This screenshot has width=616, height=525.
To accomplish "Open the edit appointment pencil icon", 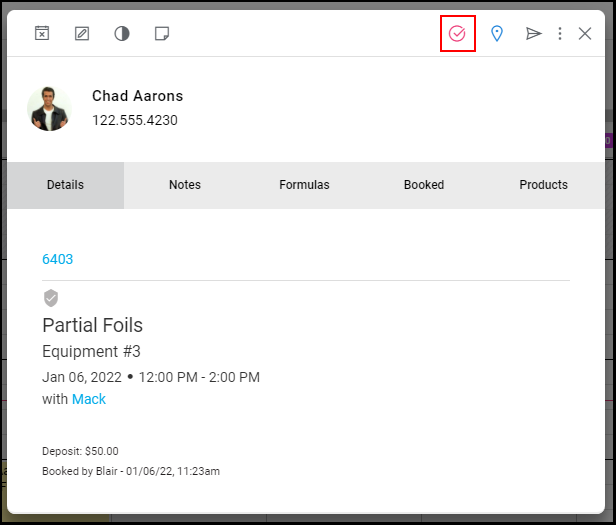I will pyautogui.click(x=82, y=33).
